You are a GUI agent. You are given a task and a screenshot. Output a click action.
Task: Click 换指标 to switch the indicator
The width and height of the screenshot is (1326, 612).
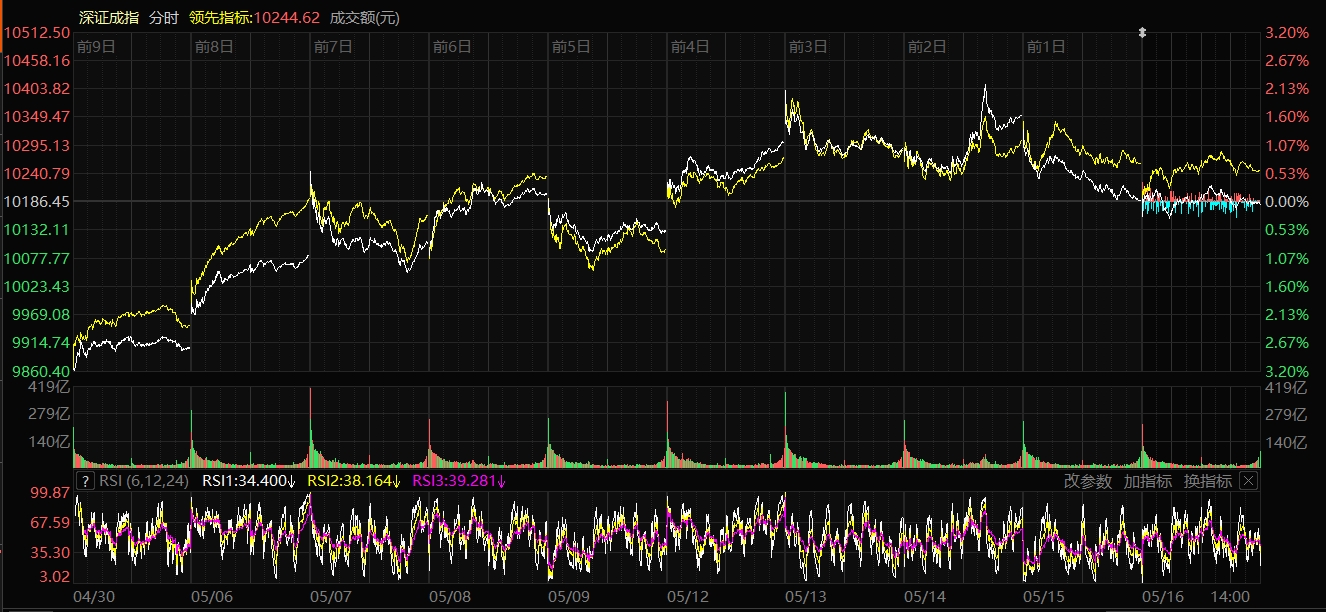coord(1208,481)
